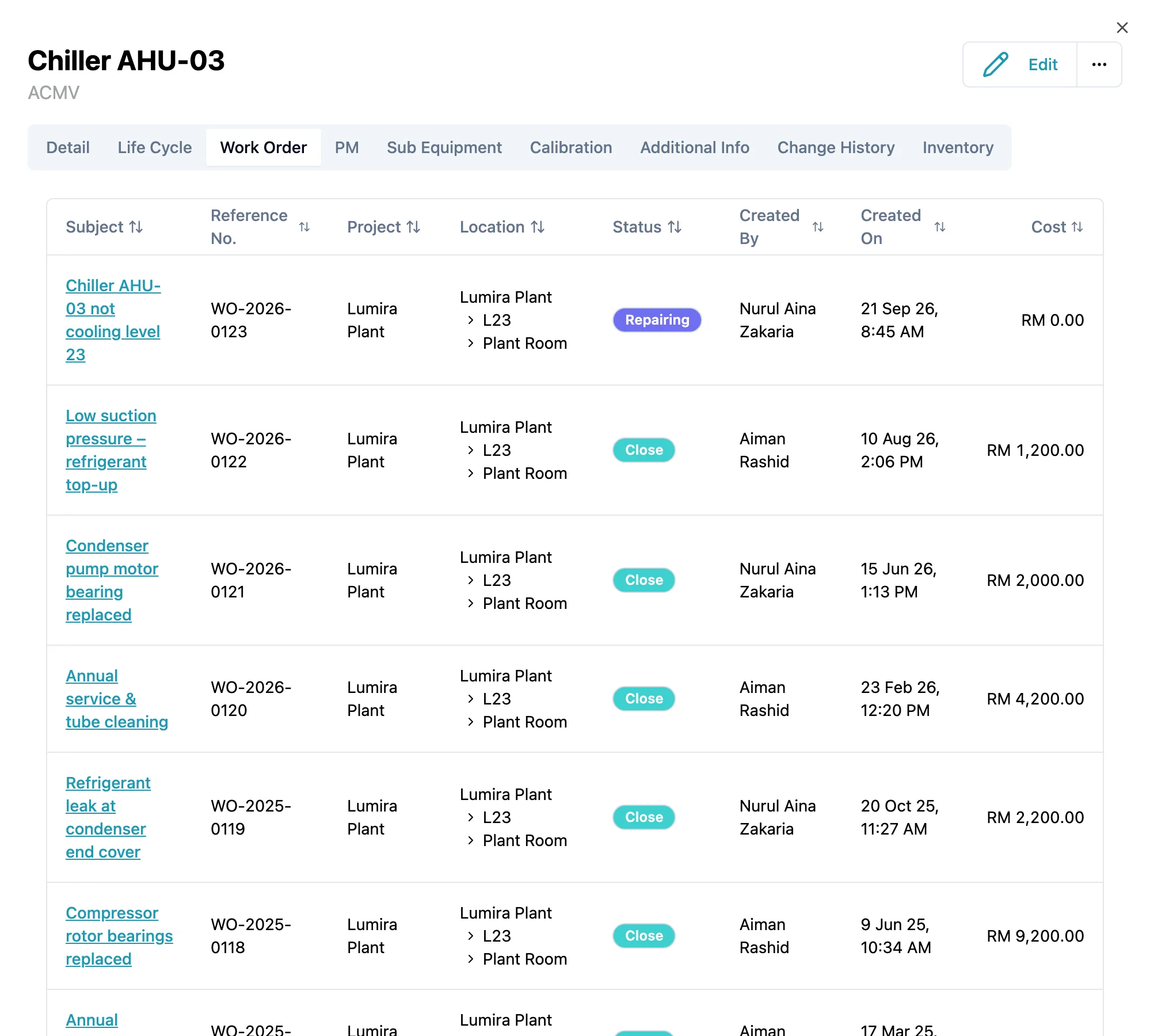Click L23 chevron in WO-2025-0118 row
Viewport: 1150px width, 1036px height.
click(471, 936)
